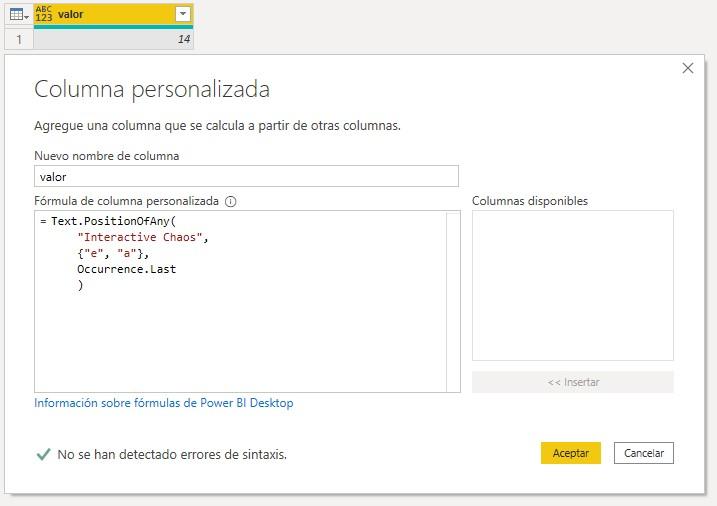This screenshot has height=506, width=717.
Task: Confirm with the Aceptar button
Action: (571, 453)
